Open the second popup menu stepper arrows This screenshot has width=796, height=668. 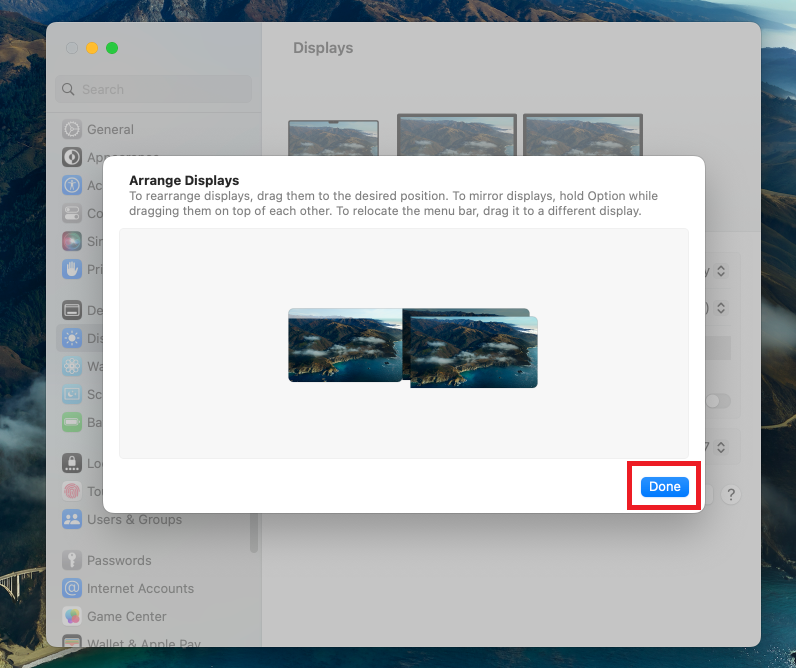coord(720,308)
